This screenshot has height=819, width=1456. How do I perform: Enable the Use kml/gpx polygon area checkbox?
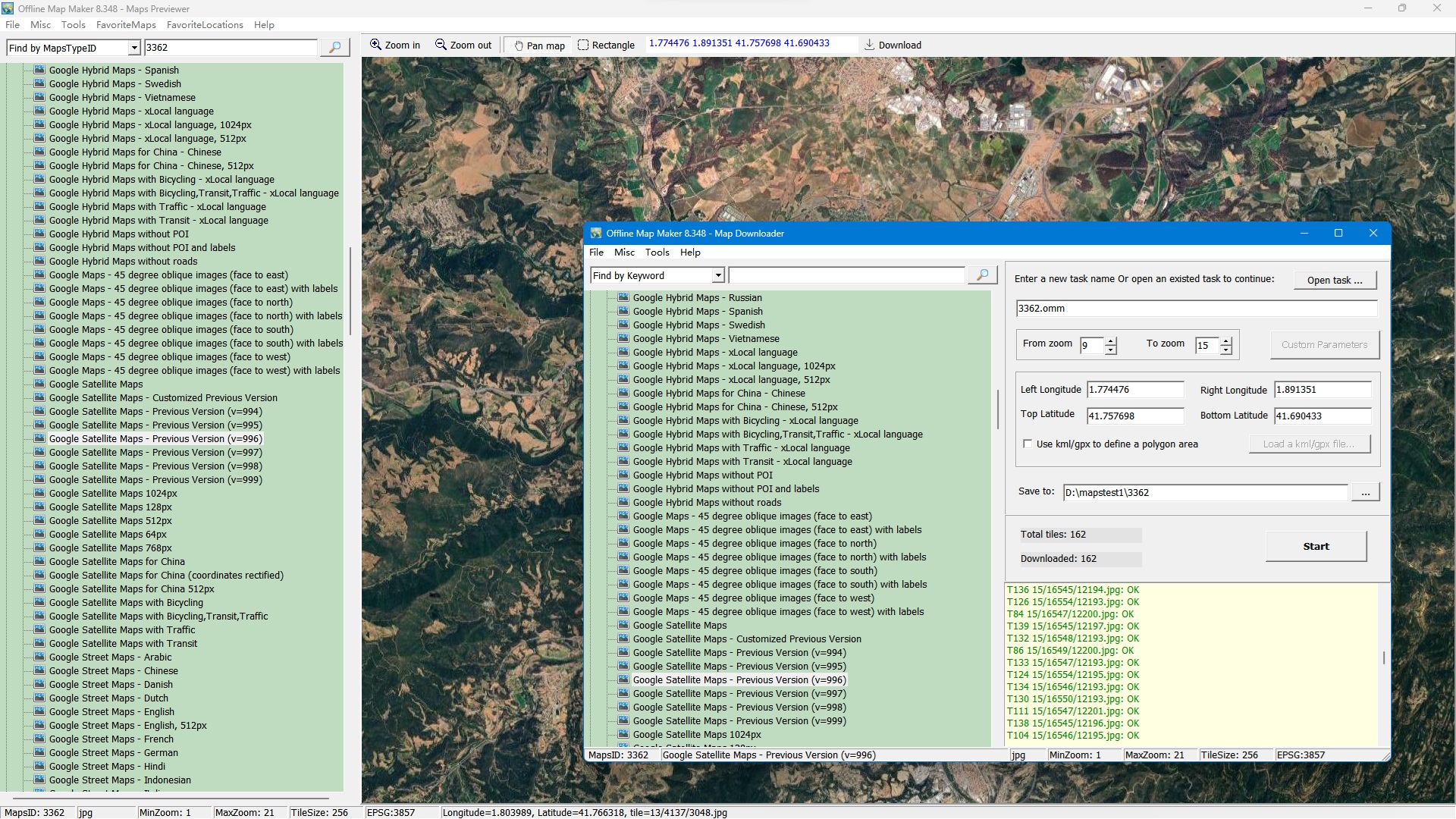tap(1028, 444)
